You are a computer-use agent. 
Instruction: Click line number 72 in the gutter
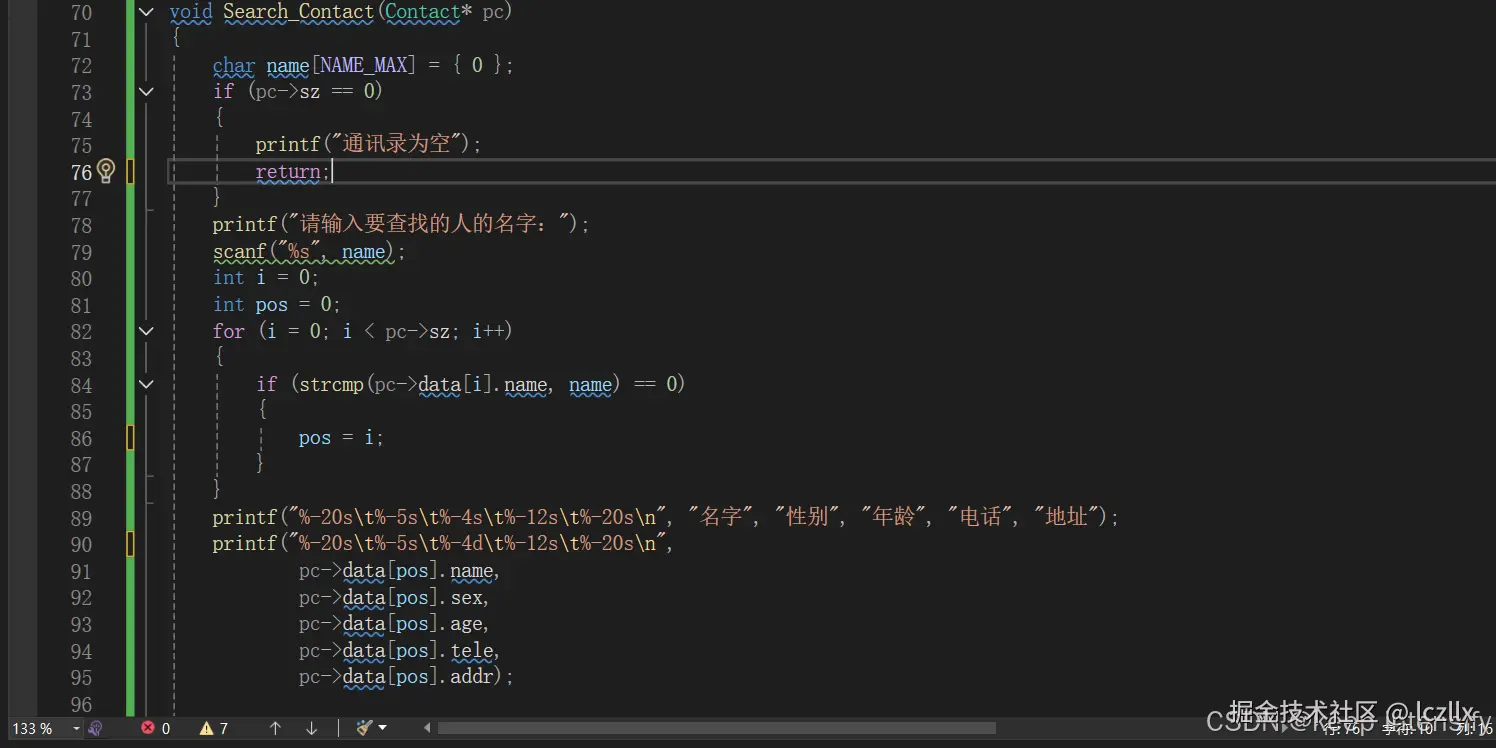(x=81, y=65)
